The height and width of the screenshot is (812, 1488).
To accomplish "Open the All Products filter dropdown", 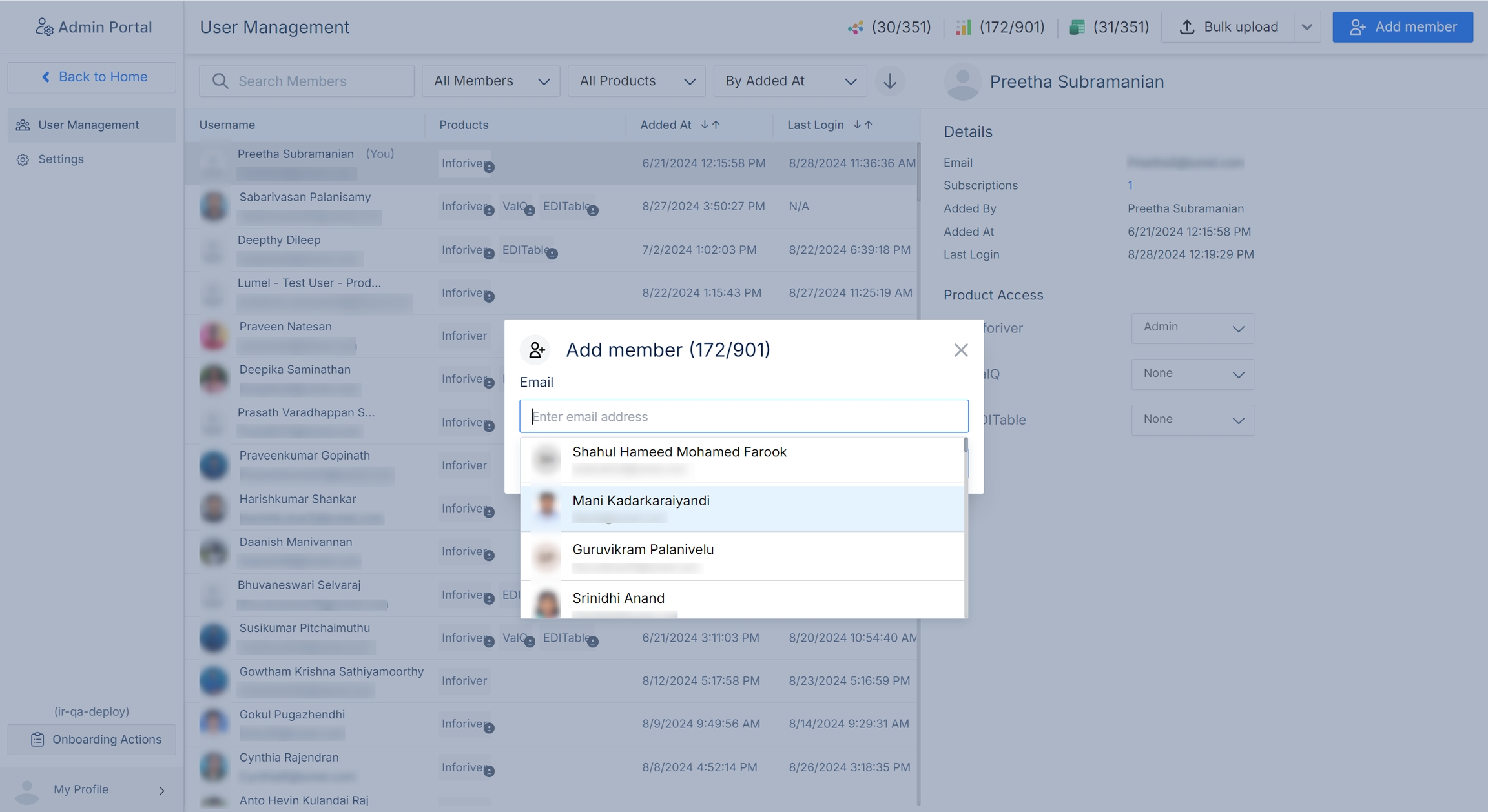I will pyautogui.click(x=636, y=81).
